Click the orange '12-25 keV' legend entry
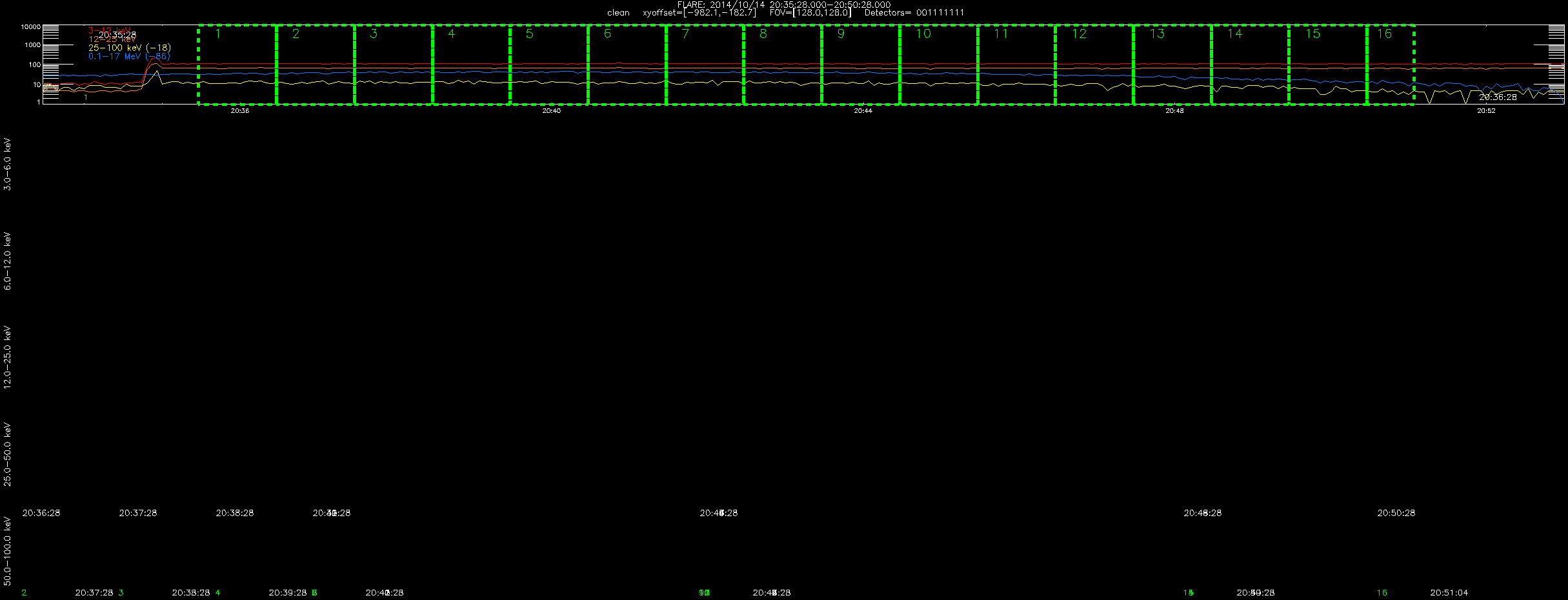1568x600 pixels. (x=112, y=39)
